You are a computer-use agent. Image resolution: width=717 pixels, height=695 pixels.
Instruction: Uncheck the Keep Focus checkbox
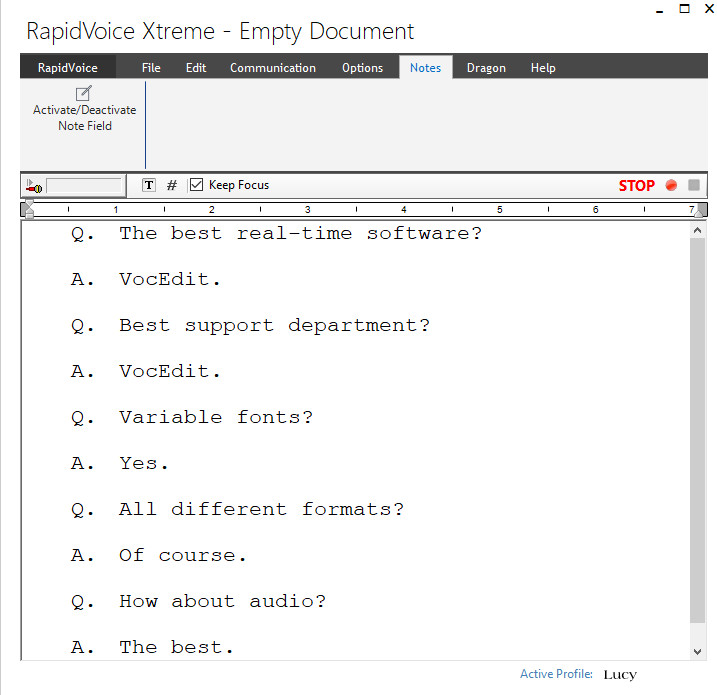pyautogui.click(x=196, y=185)
